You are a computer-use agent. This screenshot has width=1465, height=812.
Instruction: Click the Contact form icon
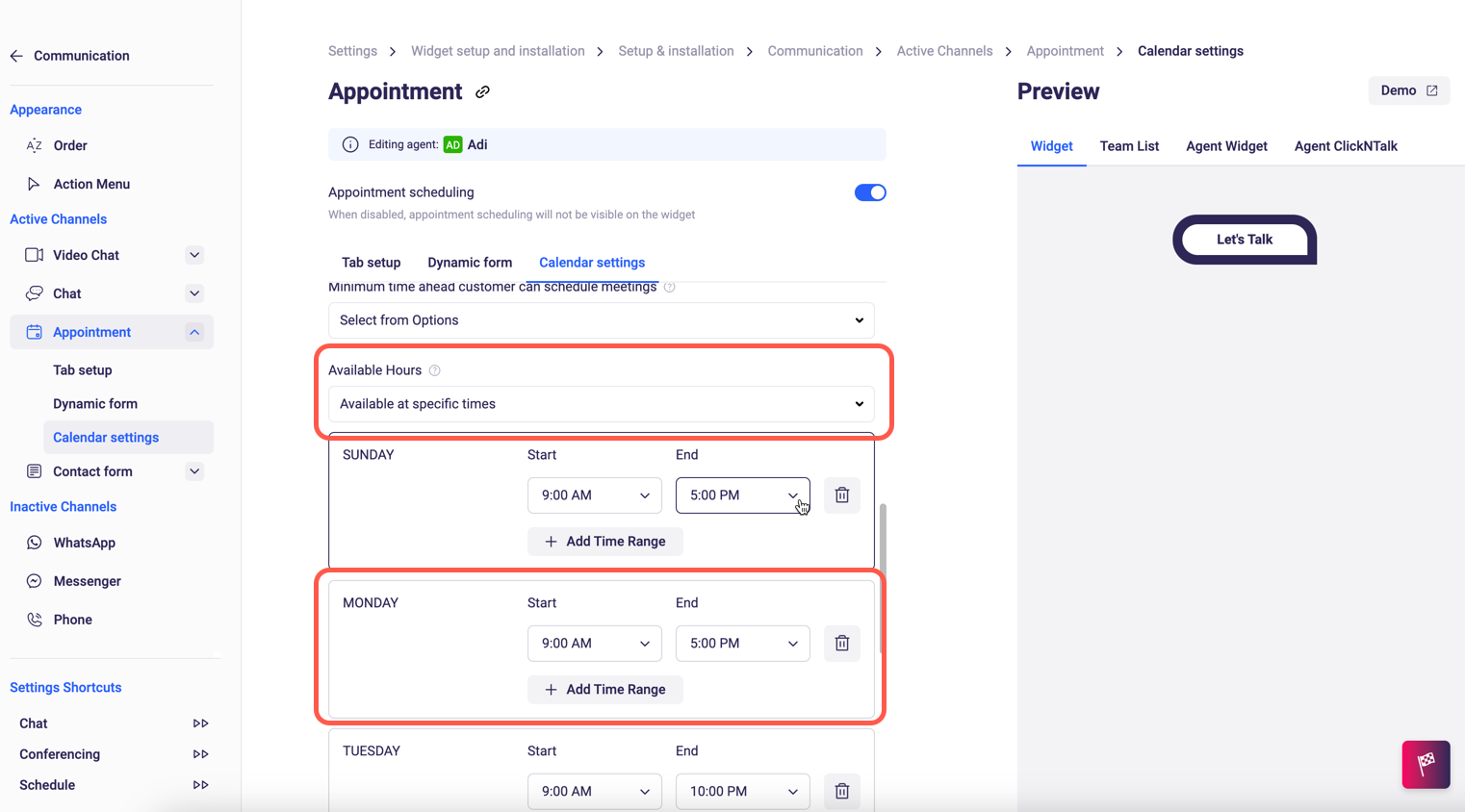pyautogui.click(x=34, y=471)
